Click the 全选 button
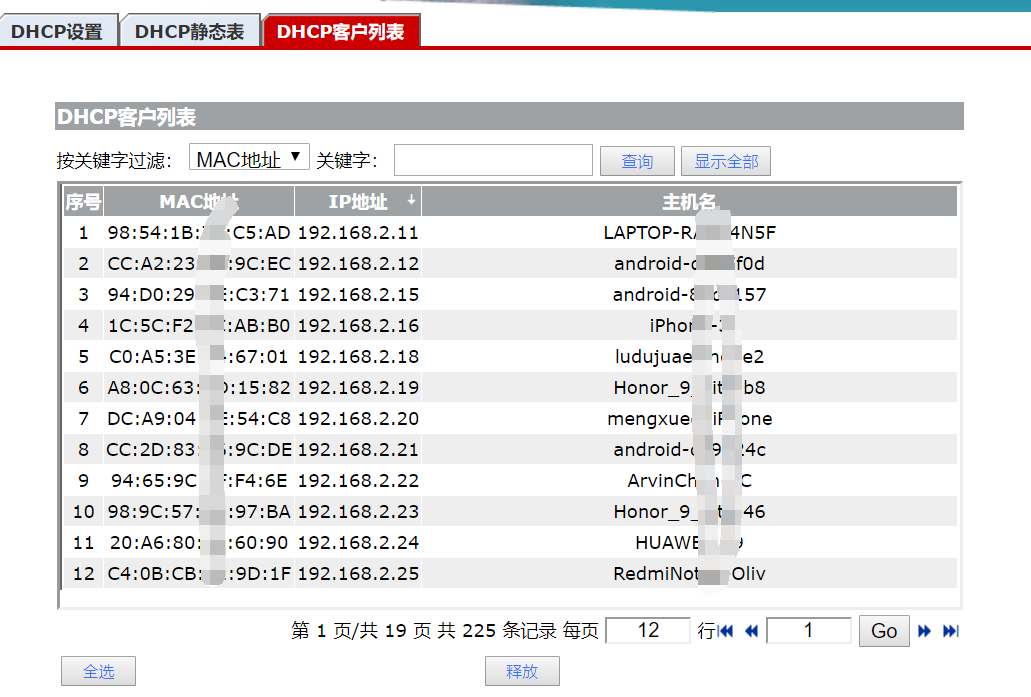 point(99,671)
